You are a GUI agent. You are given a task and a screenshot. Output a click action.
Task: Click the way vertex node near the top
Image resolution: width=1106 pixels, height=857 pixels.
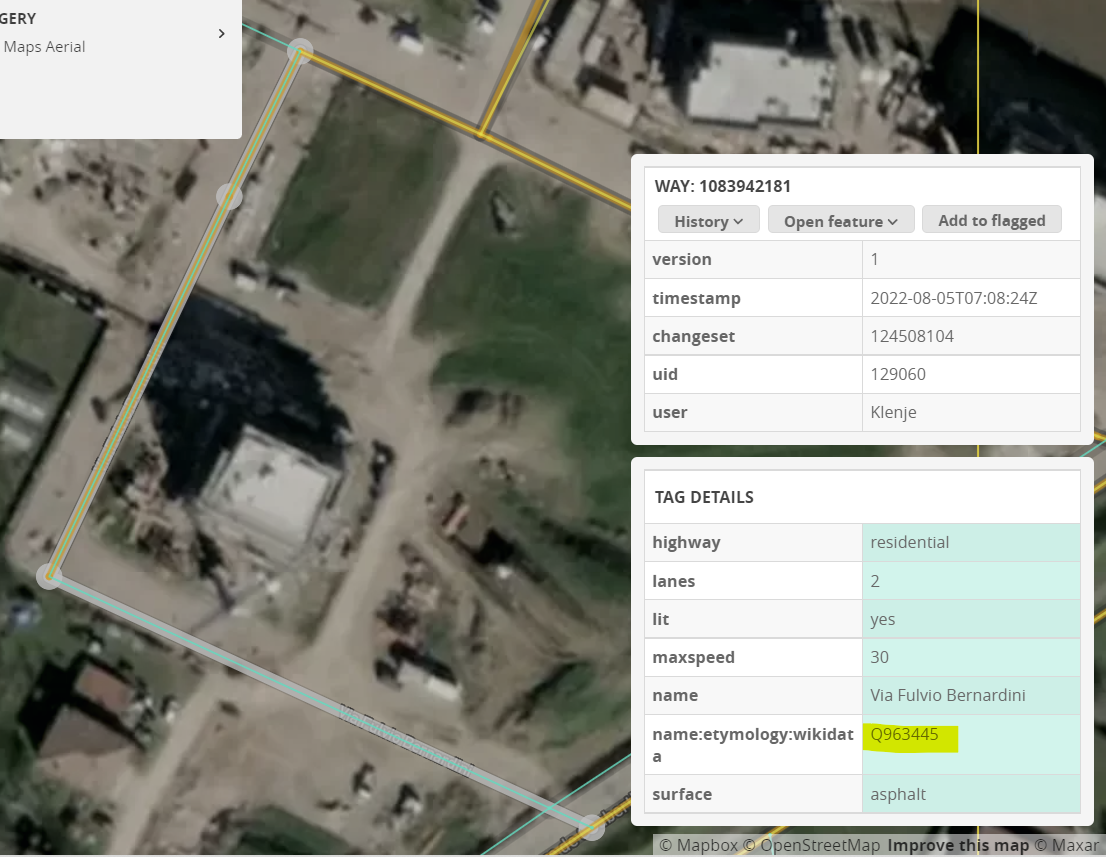coord(299,48)
